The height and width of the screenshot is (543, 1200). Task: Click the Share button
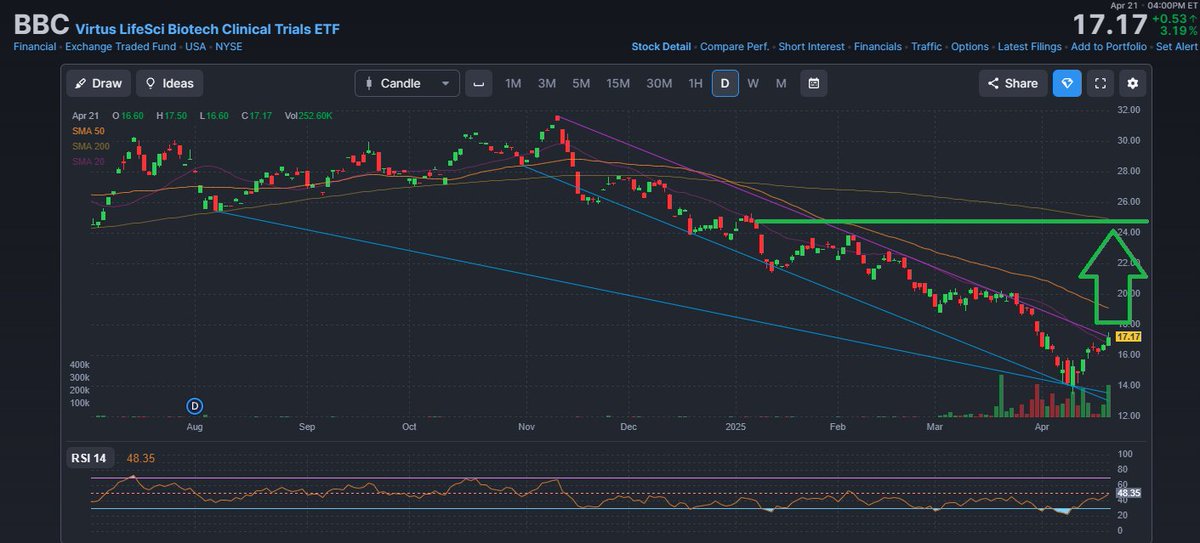1013,83
